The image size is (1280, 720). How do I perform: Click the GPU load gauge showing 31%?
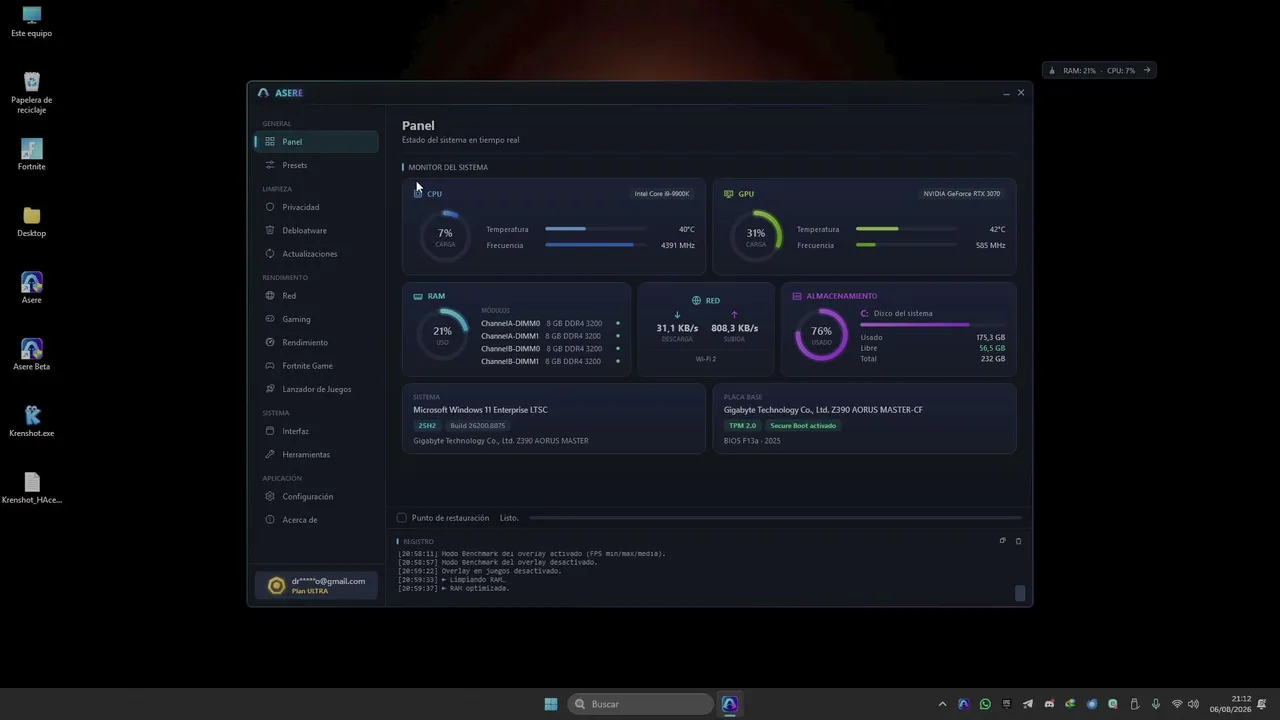(756, 236)
